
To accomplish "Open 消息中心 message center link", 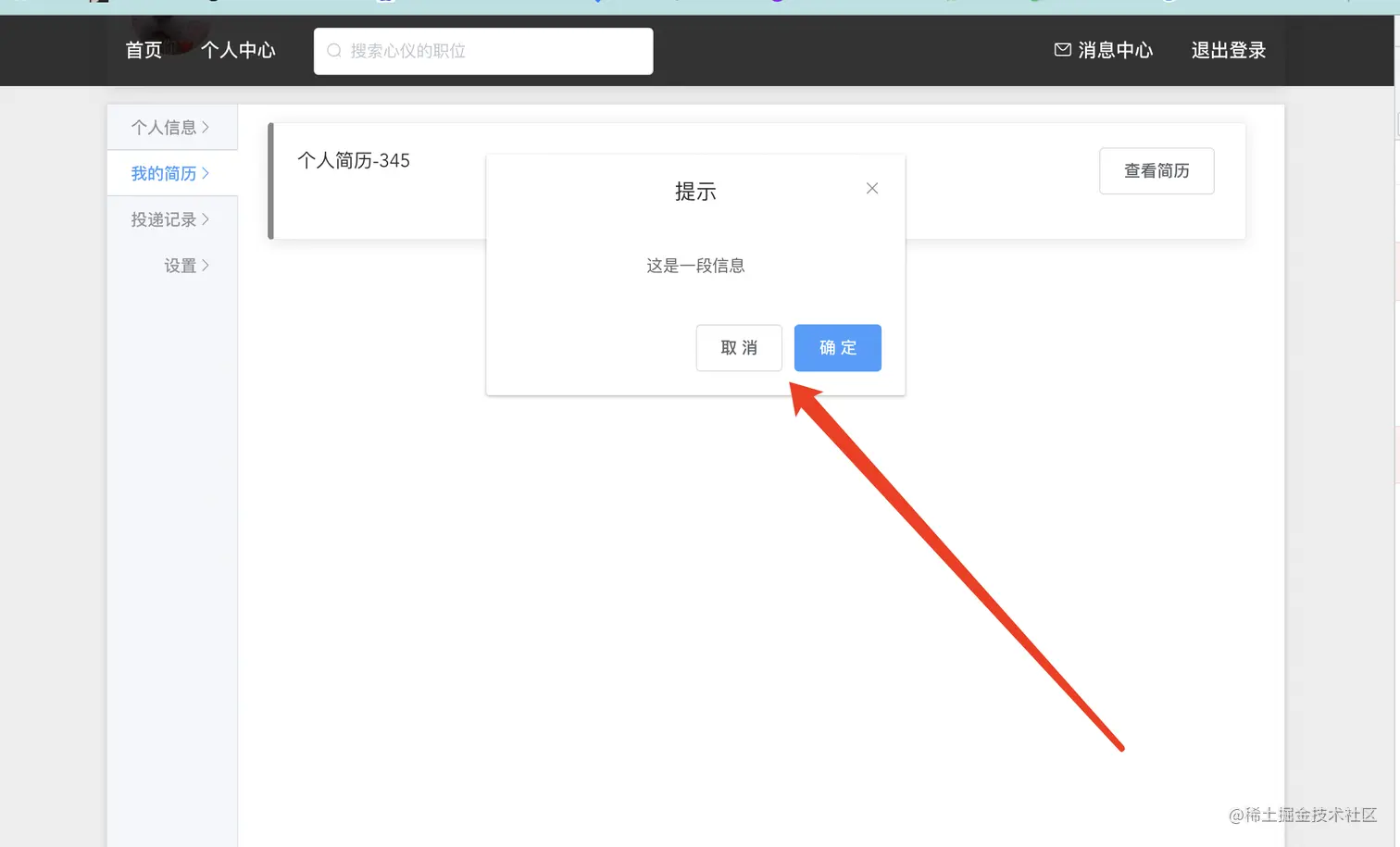I will coord(1116,50).
